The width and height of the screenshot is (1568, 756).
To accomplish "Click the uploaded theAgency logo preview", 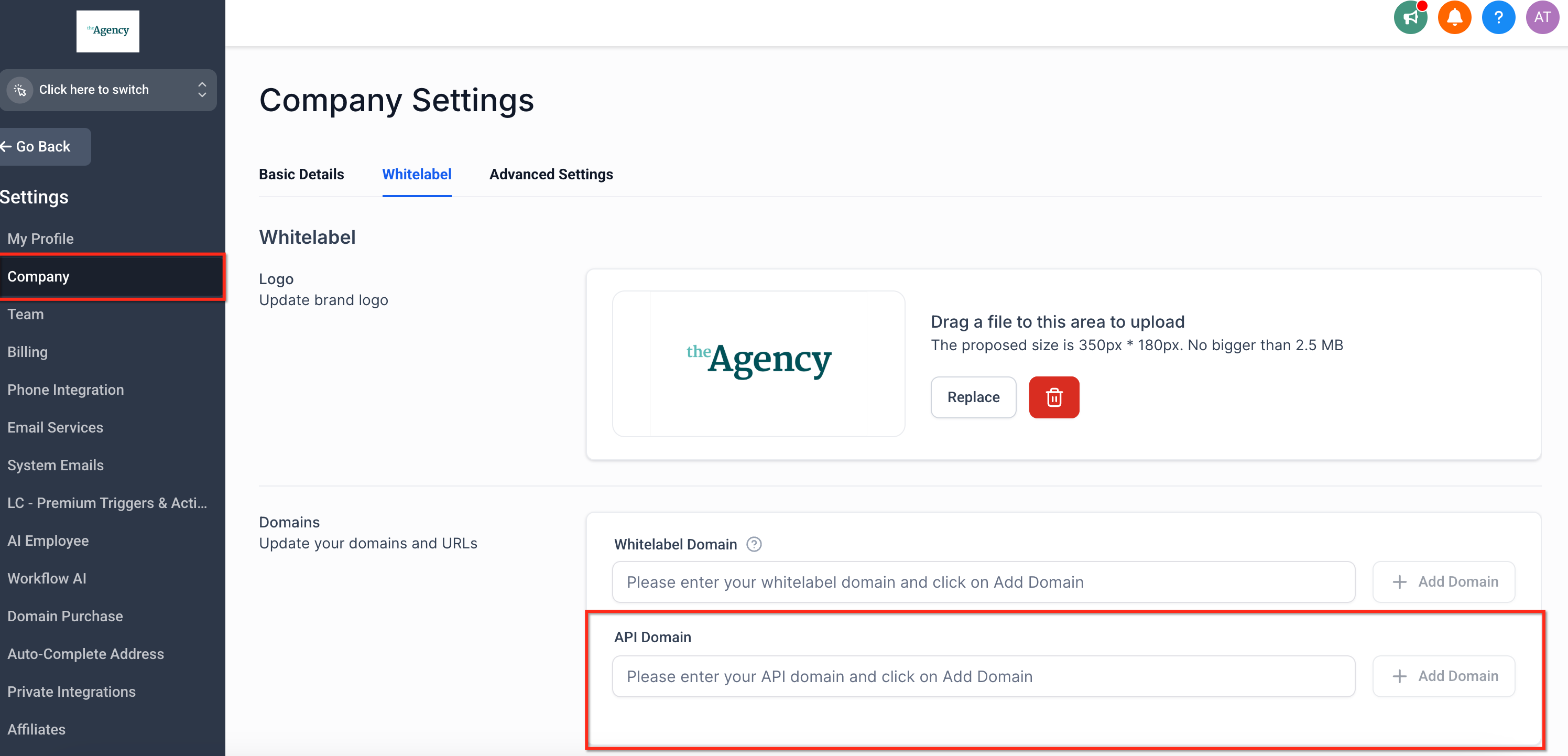I will (758, 363).
